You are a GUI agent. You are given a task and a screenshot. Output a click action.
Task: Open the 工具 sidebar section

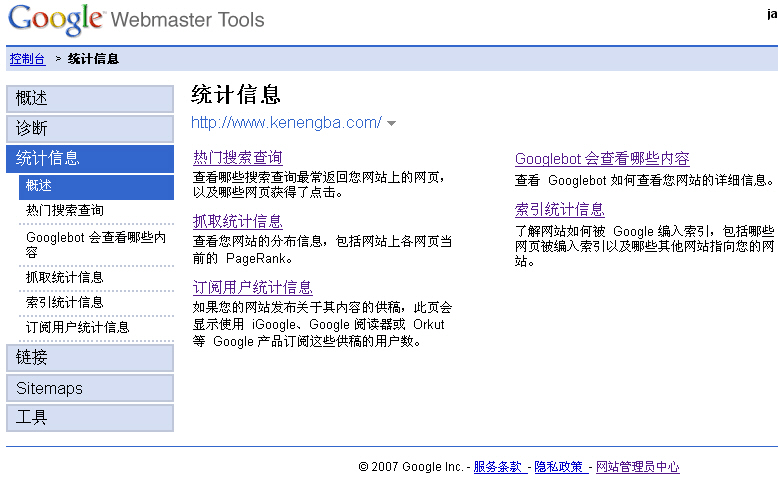pos(90,417)
